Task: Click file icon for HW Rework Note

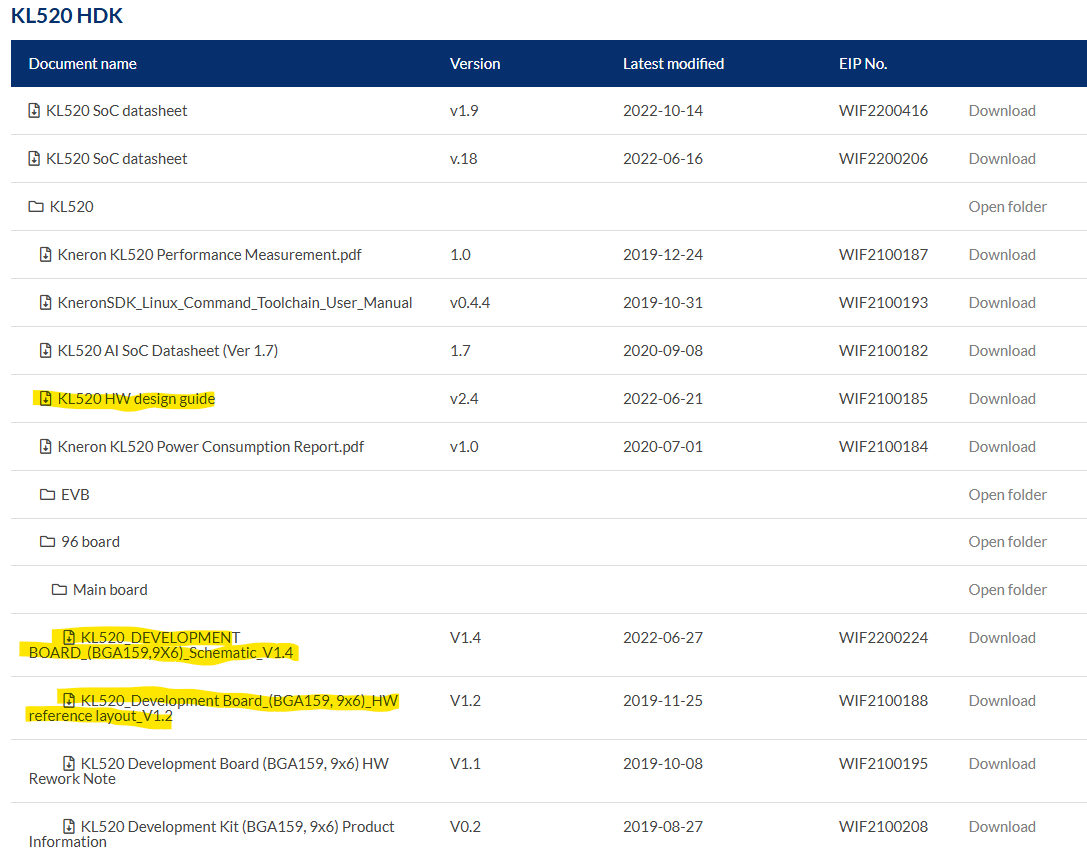Action: pos(69,764)
